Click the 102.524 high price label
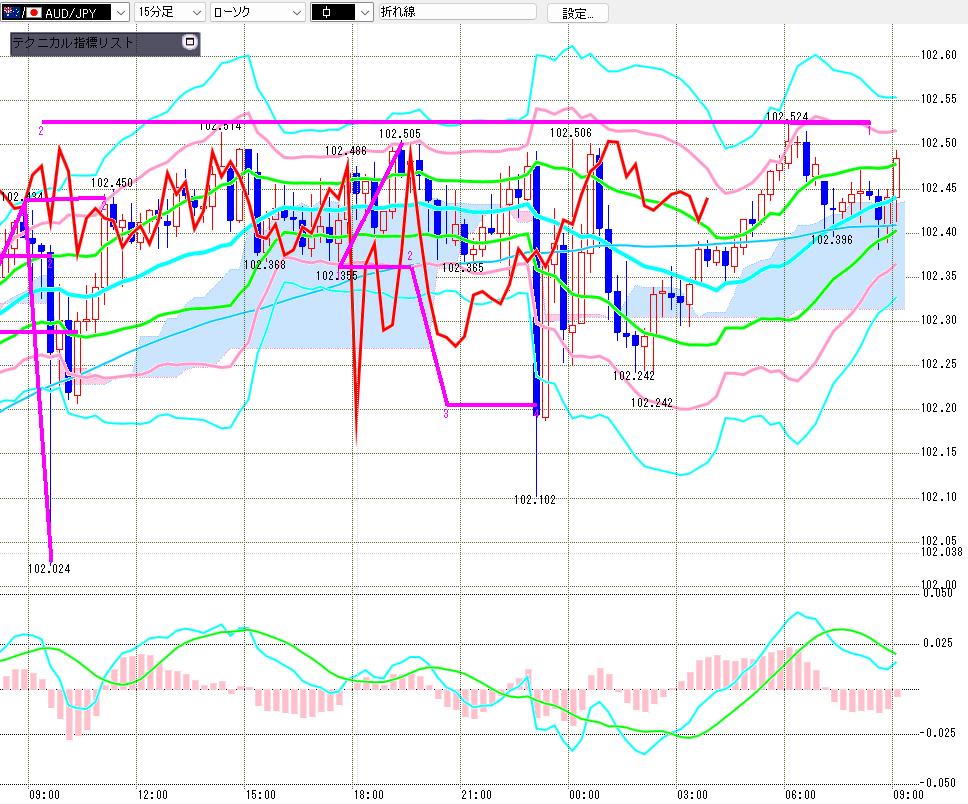The image size is (968, 804). click(787, 117)
